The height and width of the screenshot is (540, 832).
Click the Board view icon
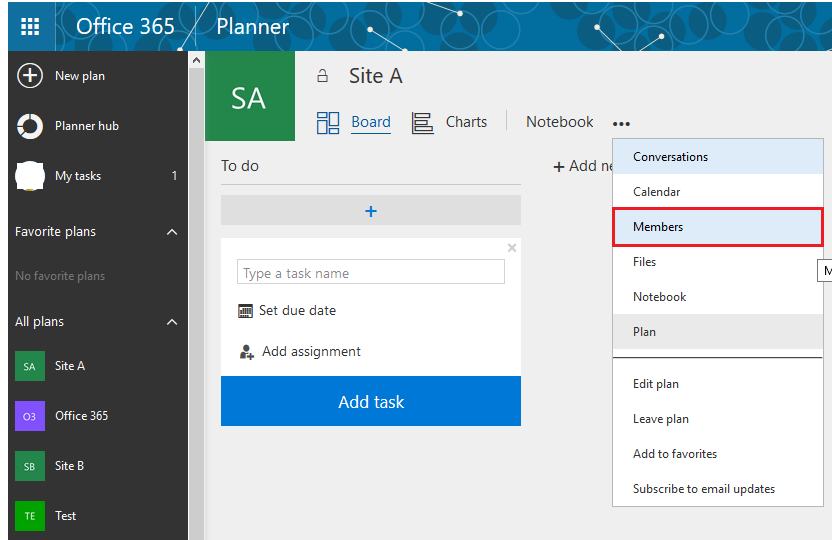click(x=328, y=123)
